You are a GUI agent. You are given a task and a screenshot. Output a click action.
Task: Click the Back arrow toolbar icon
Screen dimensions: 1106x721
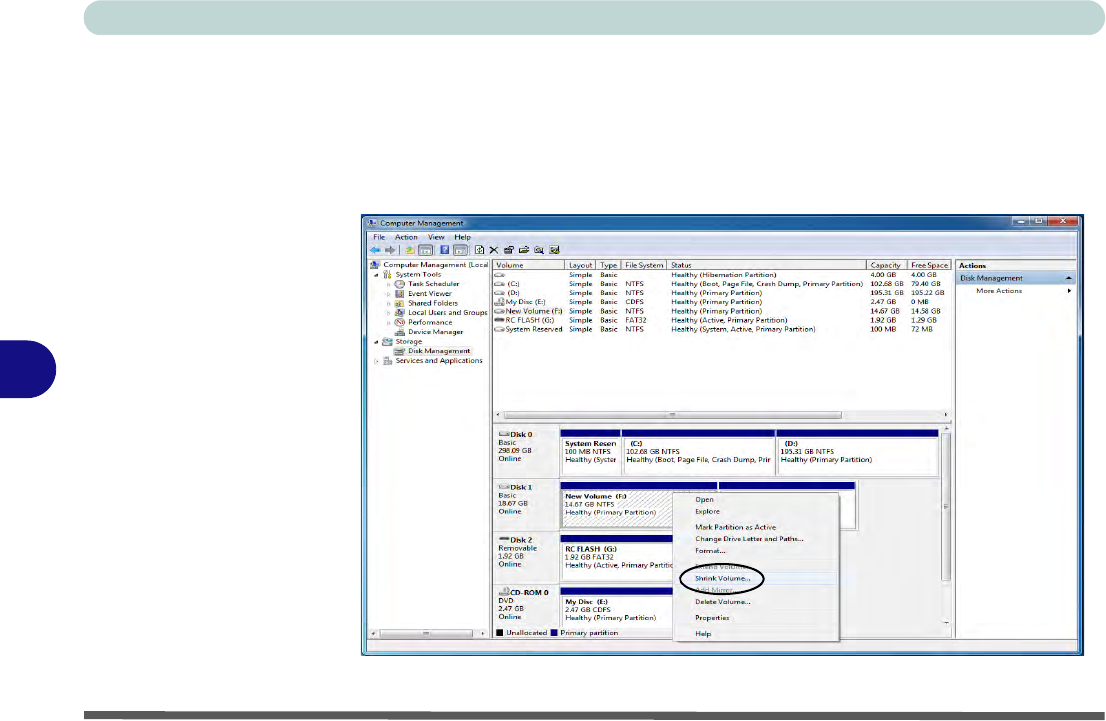[x=375, y=250]
